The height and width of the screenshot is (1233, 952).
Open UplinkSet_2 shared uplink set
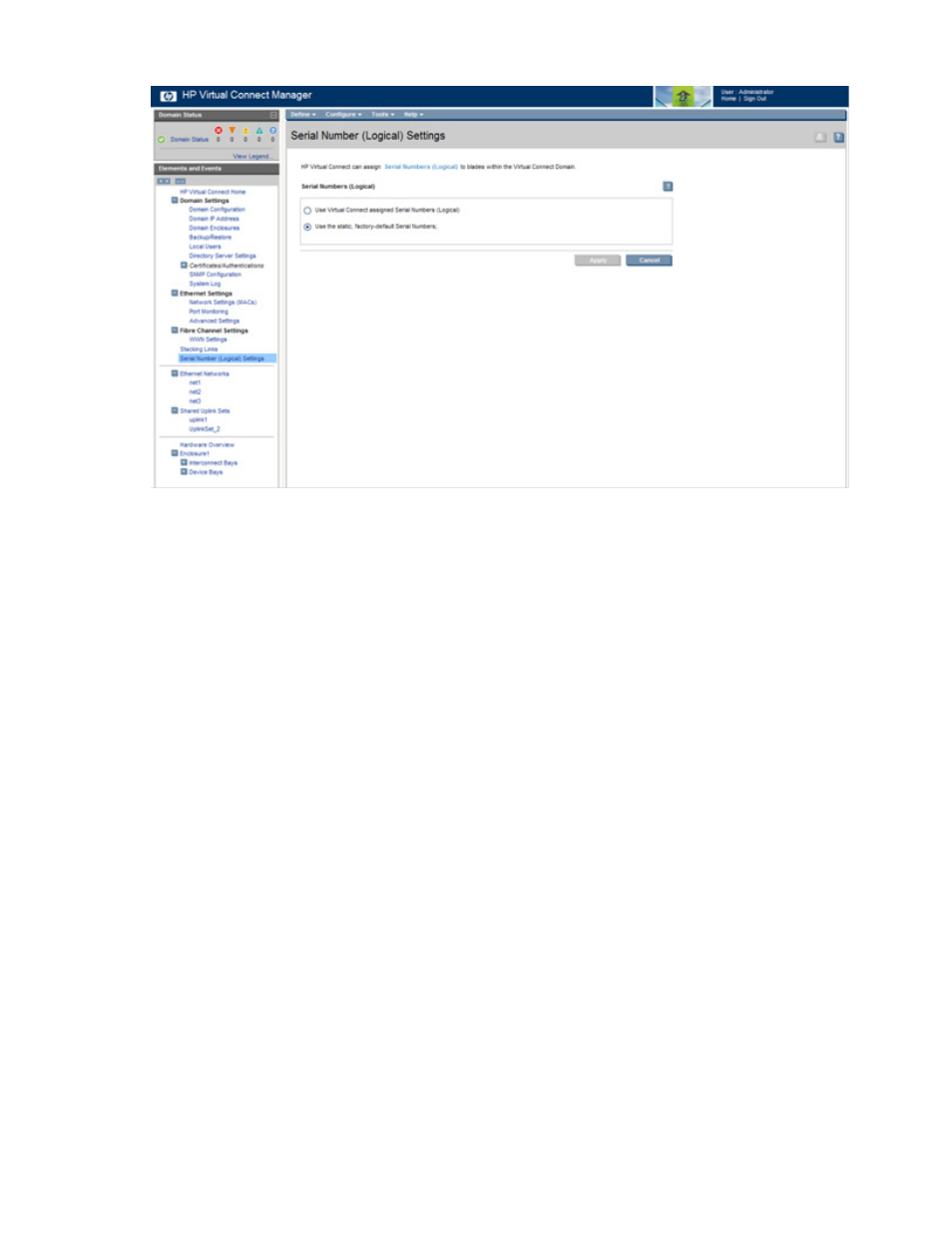point(205,429)
